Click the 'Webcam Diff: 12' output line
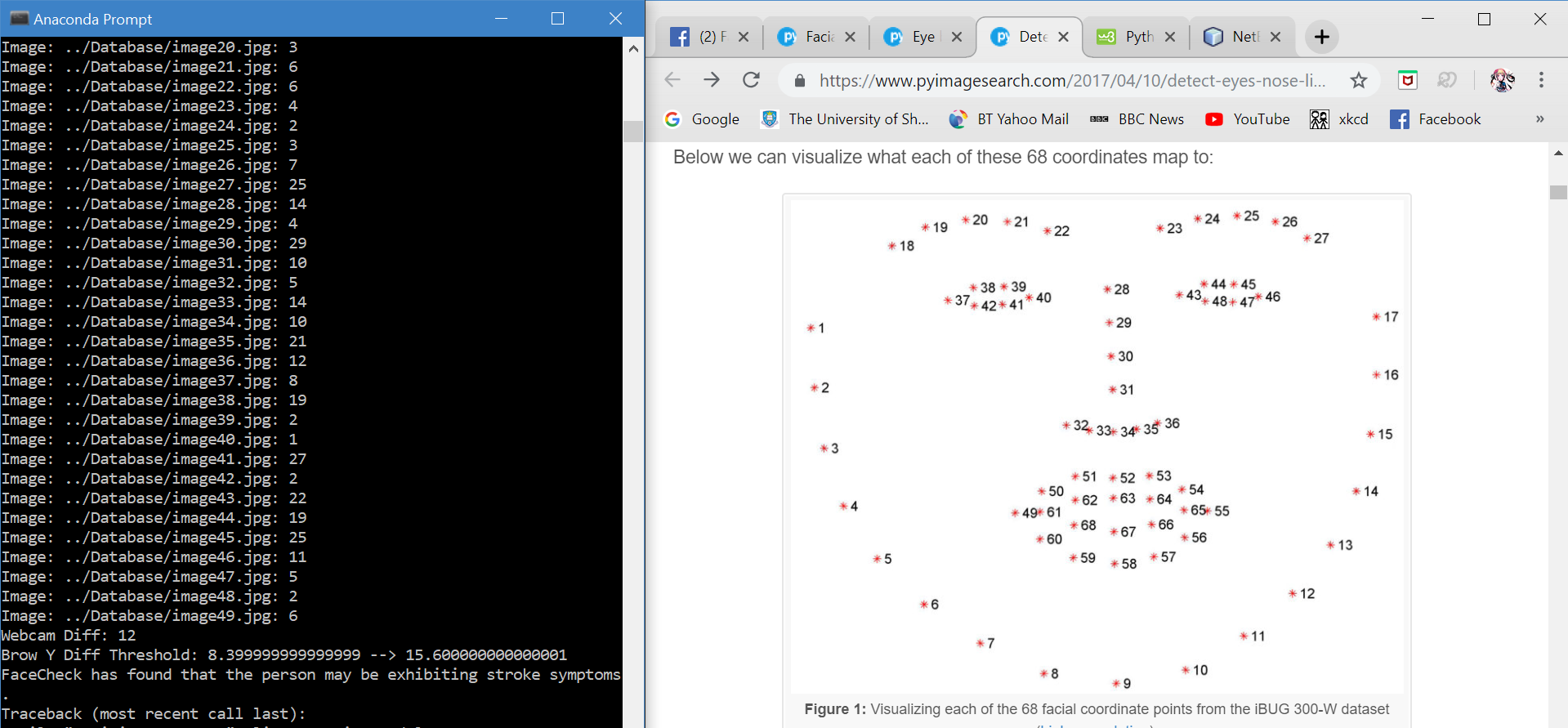Viewport: 1568px width, 728px height. (x=69, y=636)
